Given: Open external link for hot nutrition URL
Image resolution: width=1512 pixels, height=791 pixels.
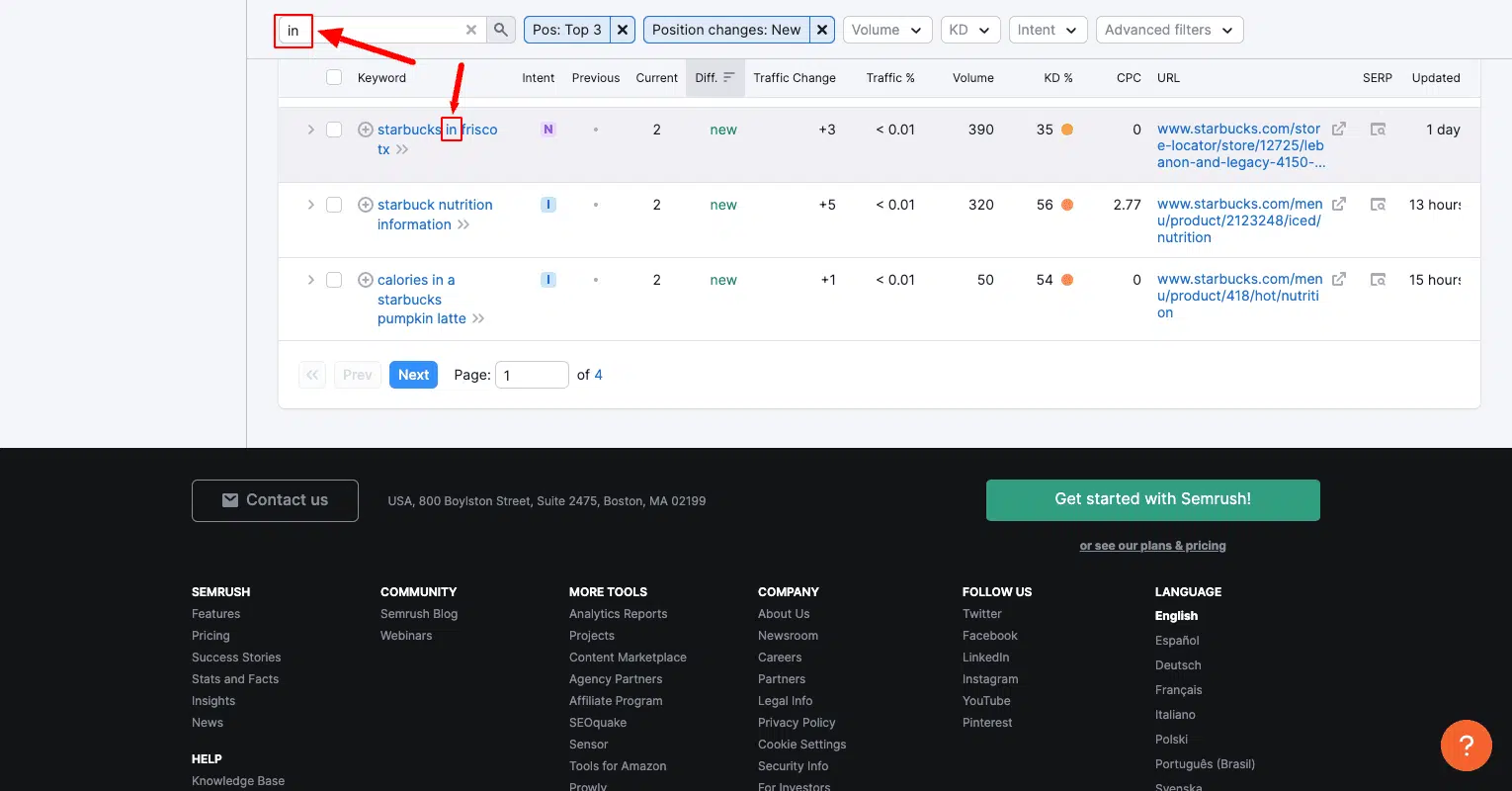Looking at the screenshot, I should [1339, 279].
